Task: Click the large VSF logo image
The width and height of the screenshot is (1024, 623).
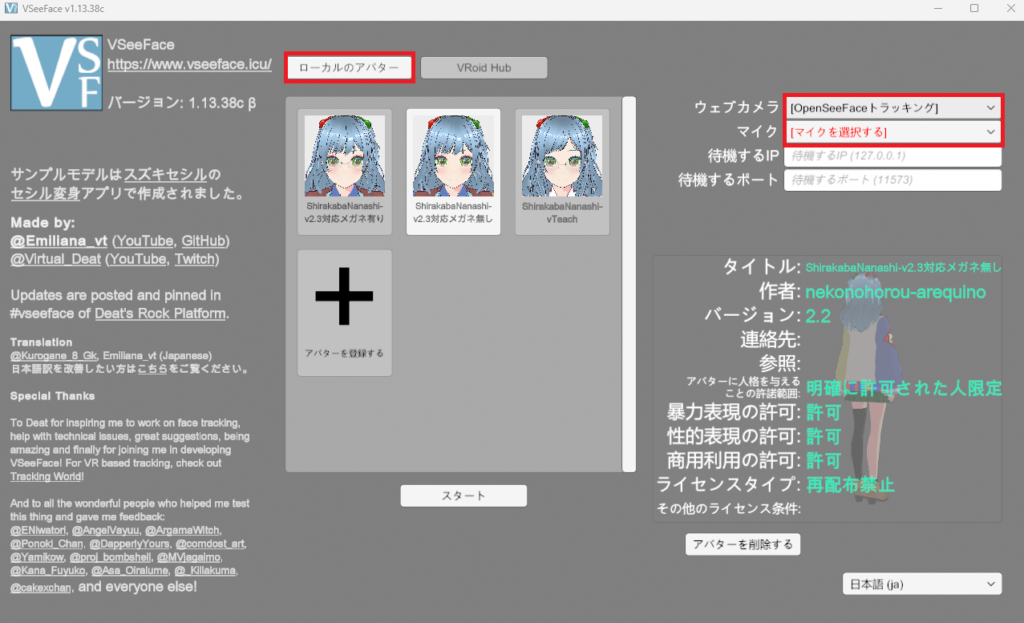Action: (57, 73)
